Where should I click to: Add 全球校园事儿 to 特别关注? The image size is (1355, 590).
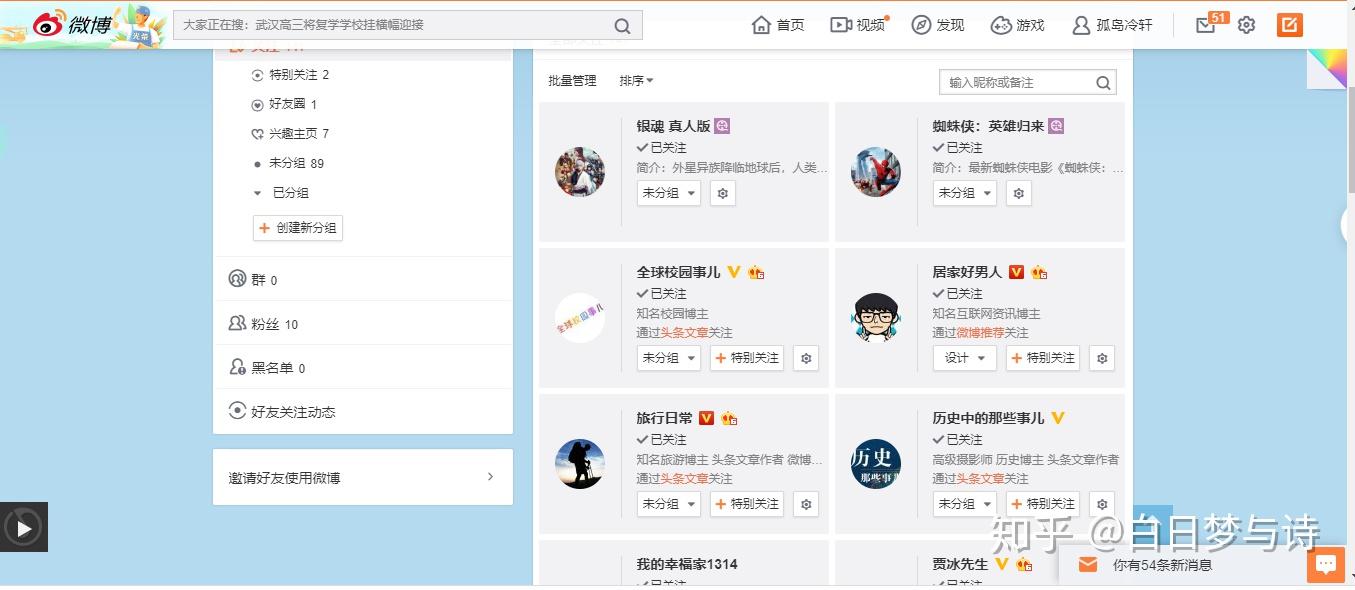tap(747, 358)
